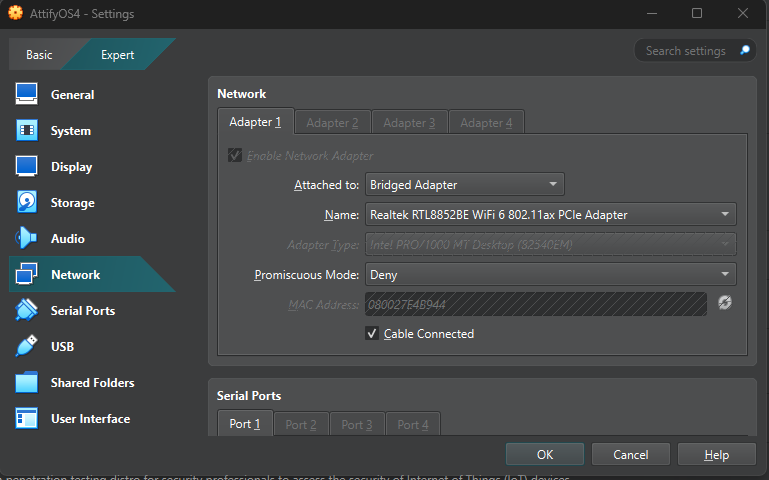Switch to Basic settings mode
The image size is (769, 480).
40,55
